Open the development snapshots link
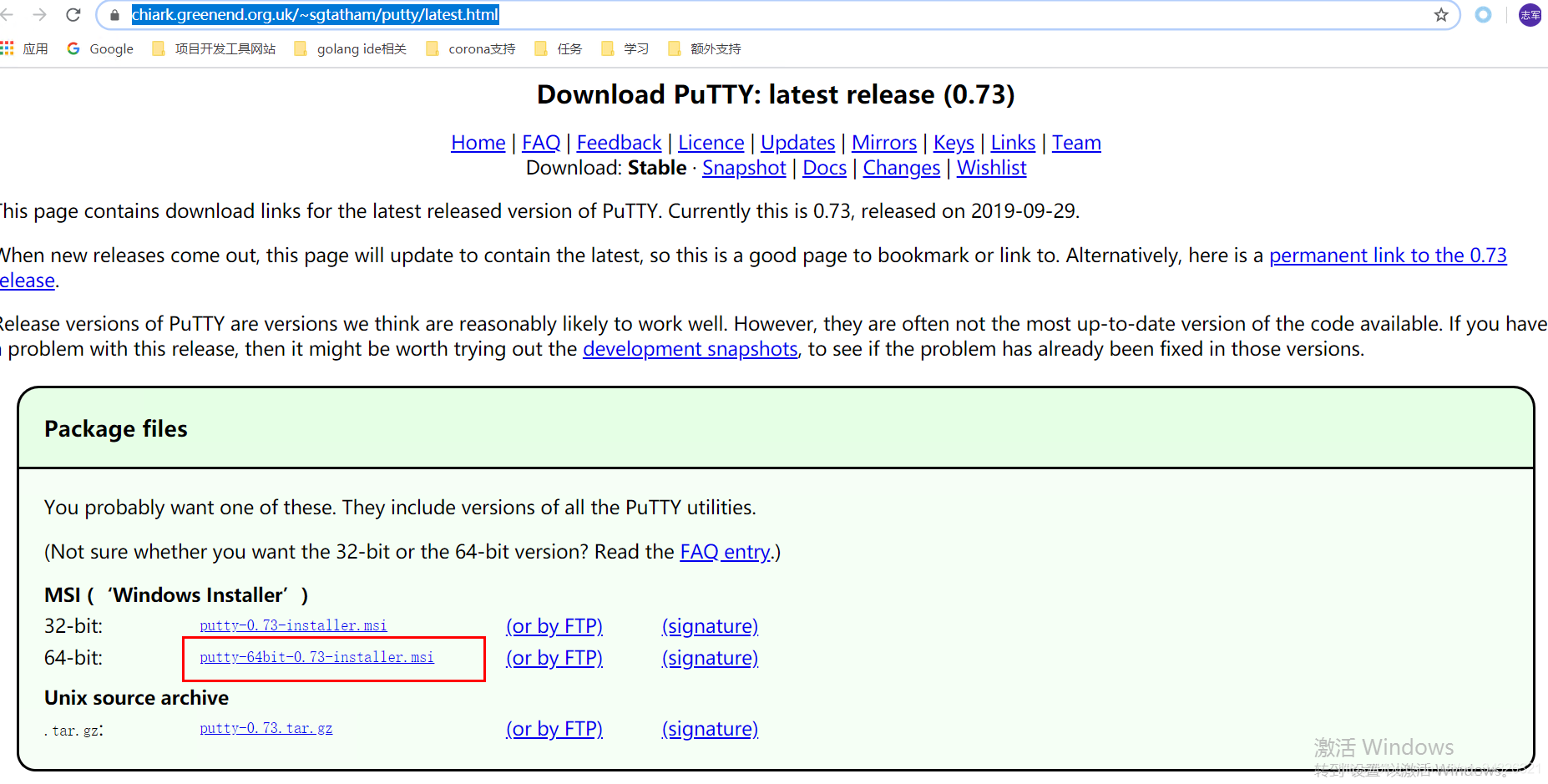This screenshot has width=1548, height=784. pyautogui.click(x=691, y=349)
